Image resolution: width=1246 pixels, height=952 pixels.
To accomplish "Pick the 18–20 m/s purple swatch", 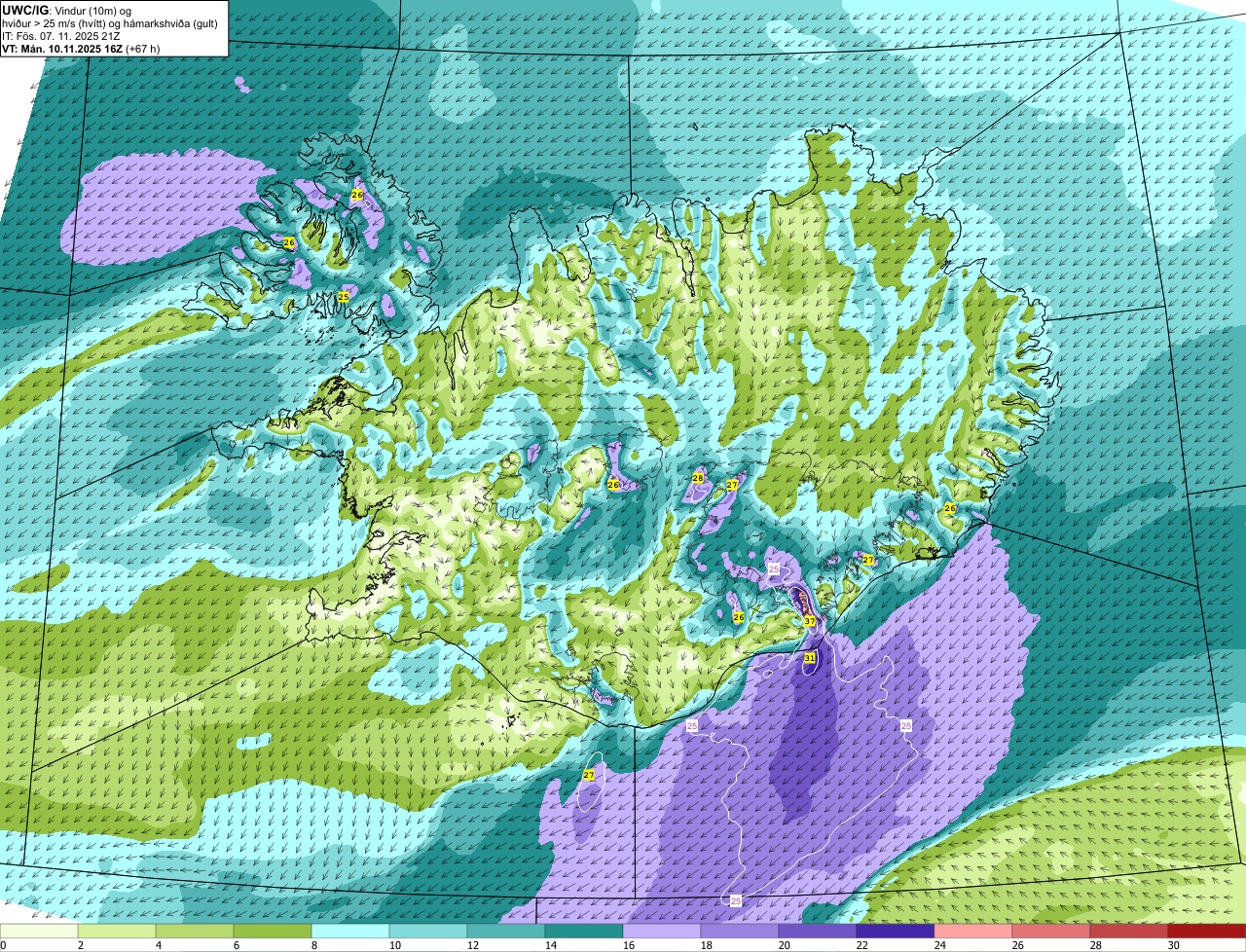I will (x=740, y=932).
